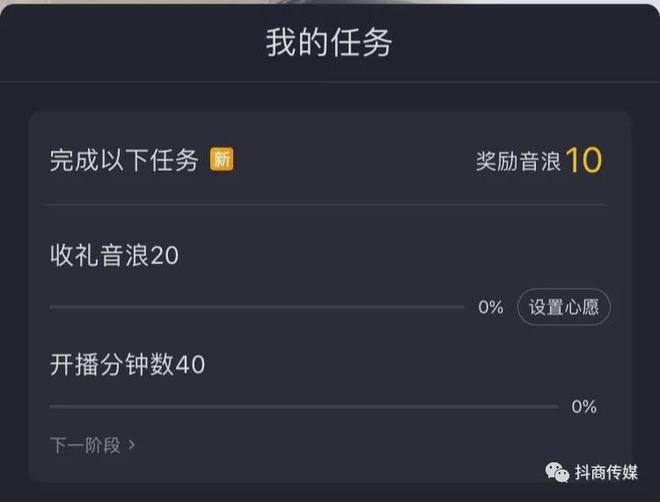Screen dimensions: 660x502
Task: Tap the yellow 10 reward number
Action: pos(584,160)
